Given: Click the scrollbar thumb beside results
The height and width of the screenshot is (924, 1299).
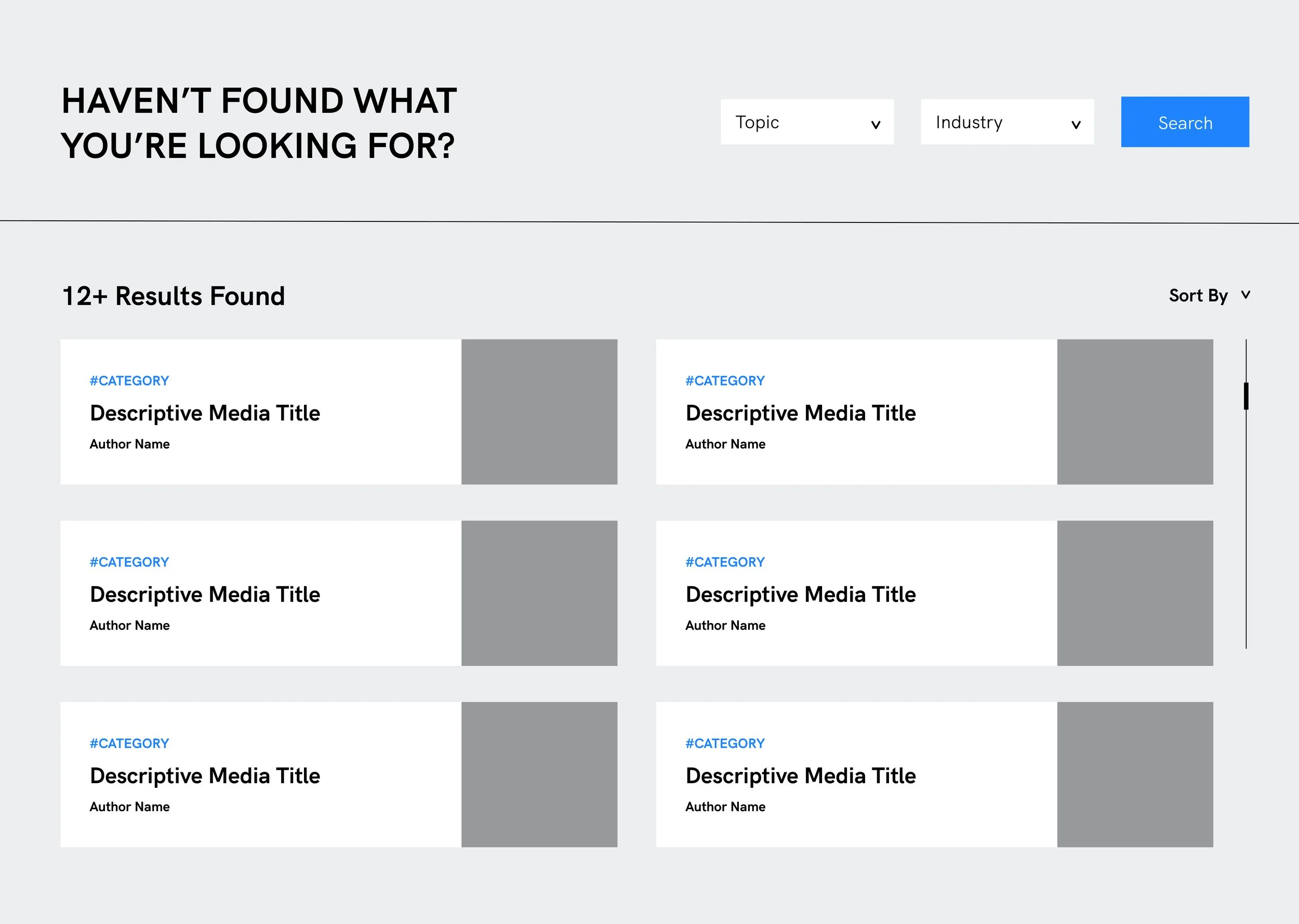Looking at the screenshot, I should (1245, 396).
